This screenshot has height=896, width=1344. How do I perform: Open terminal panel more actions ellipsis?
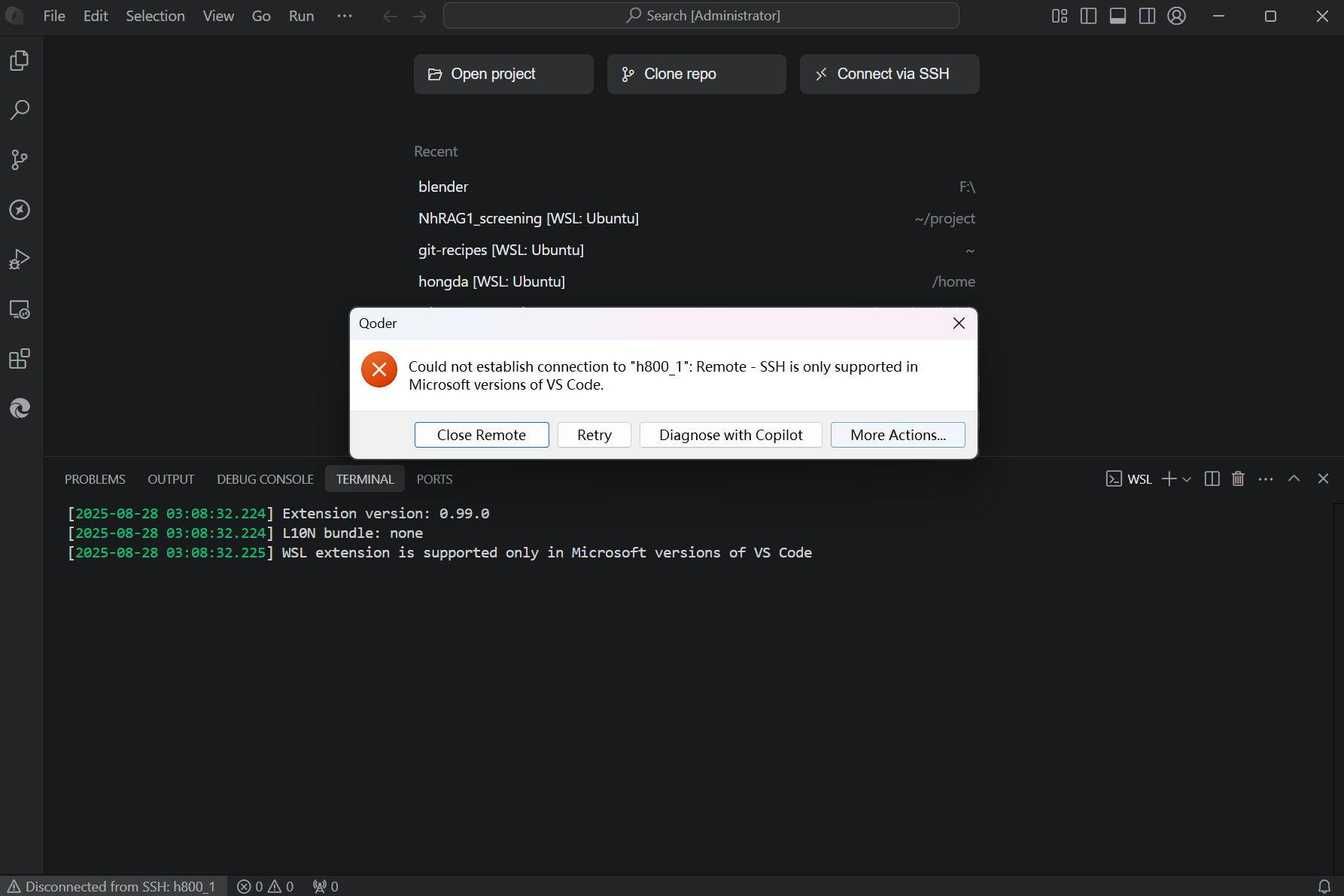pos(1266,479)
